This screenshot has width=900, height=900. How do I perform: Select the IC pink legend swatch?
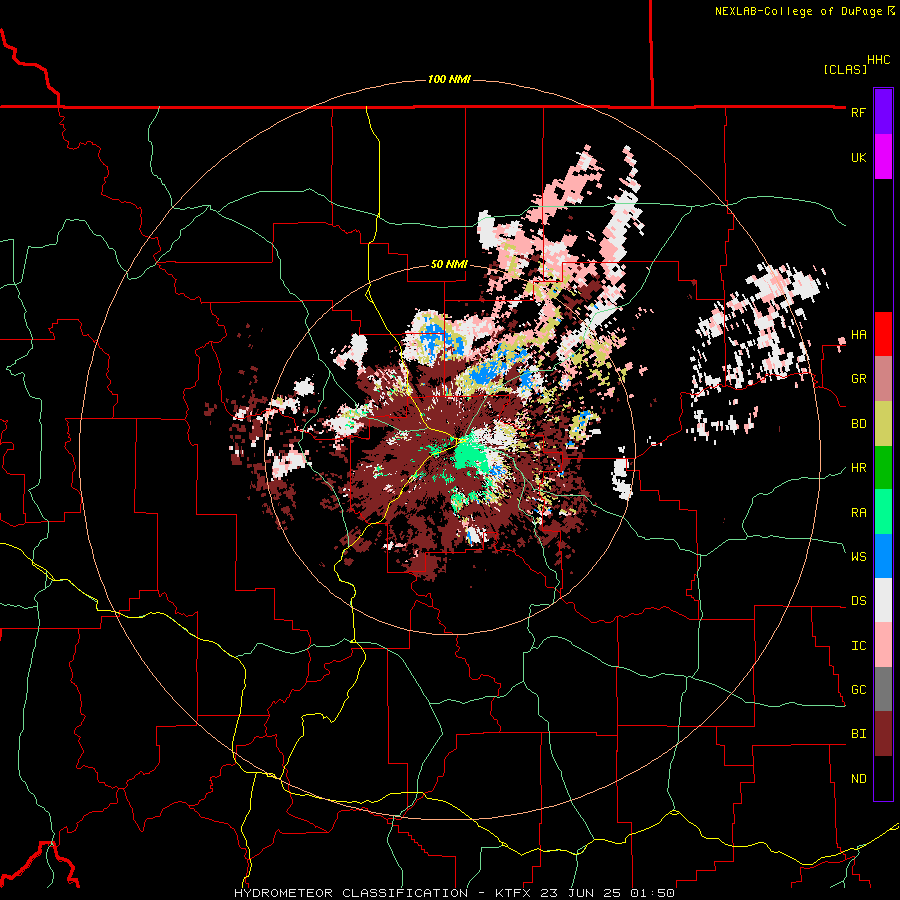point(883,645)
